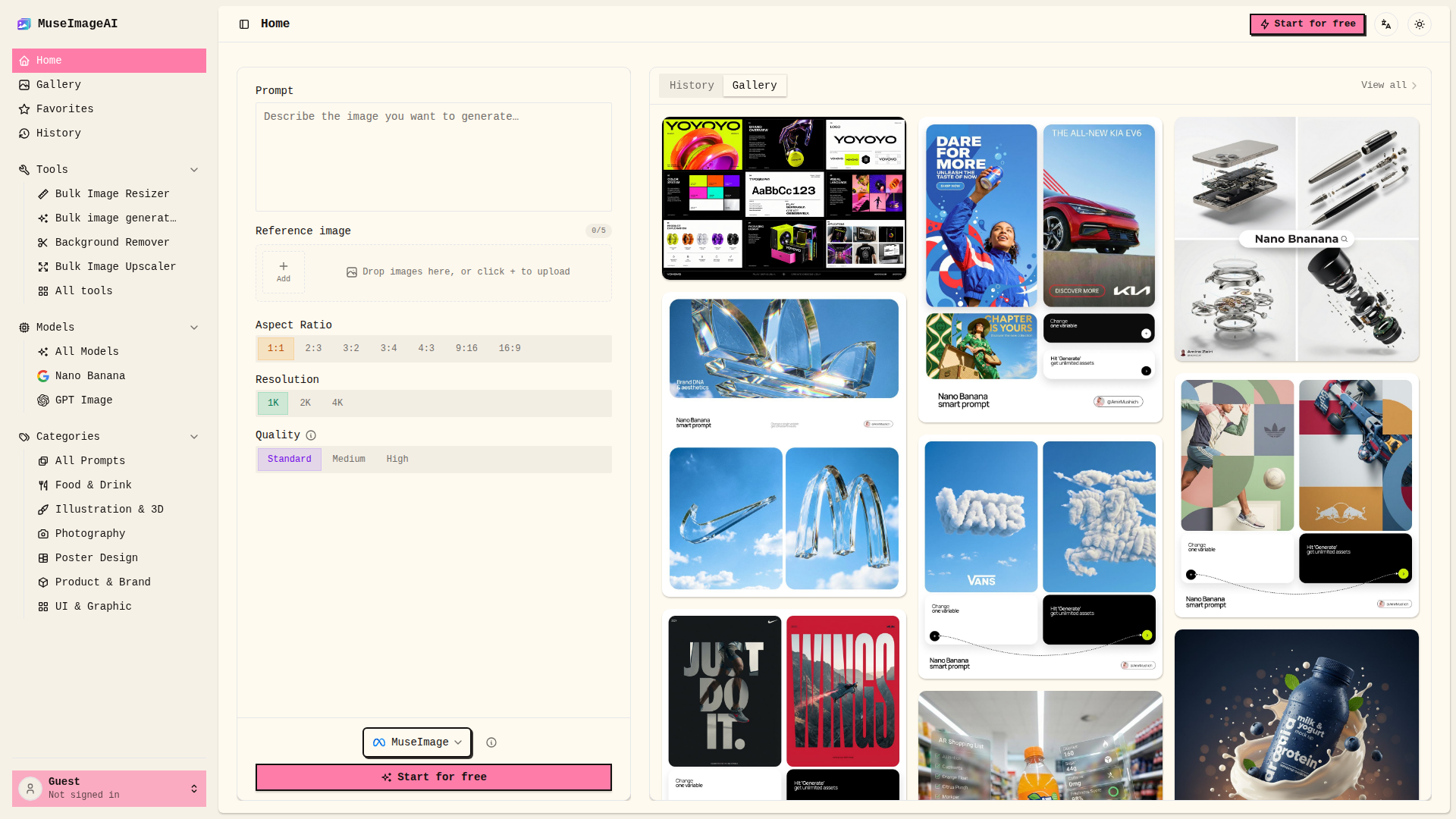Click the Bulk image generator sparkle icon

tap(43, 218)
